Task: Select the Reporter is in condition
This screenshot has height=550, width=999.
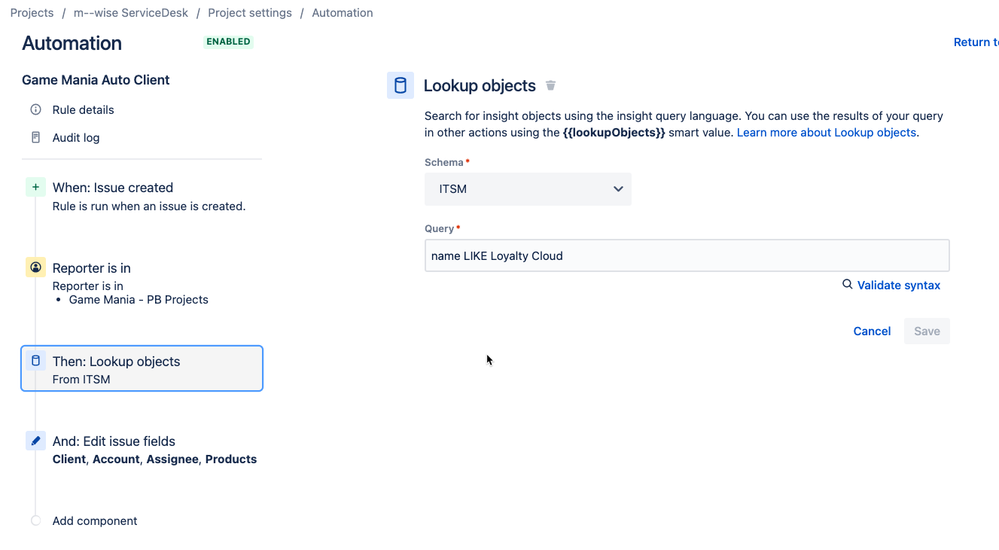Action: (x=141, y=282)
